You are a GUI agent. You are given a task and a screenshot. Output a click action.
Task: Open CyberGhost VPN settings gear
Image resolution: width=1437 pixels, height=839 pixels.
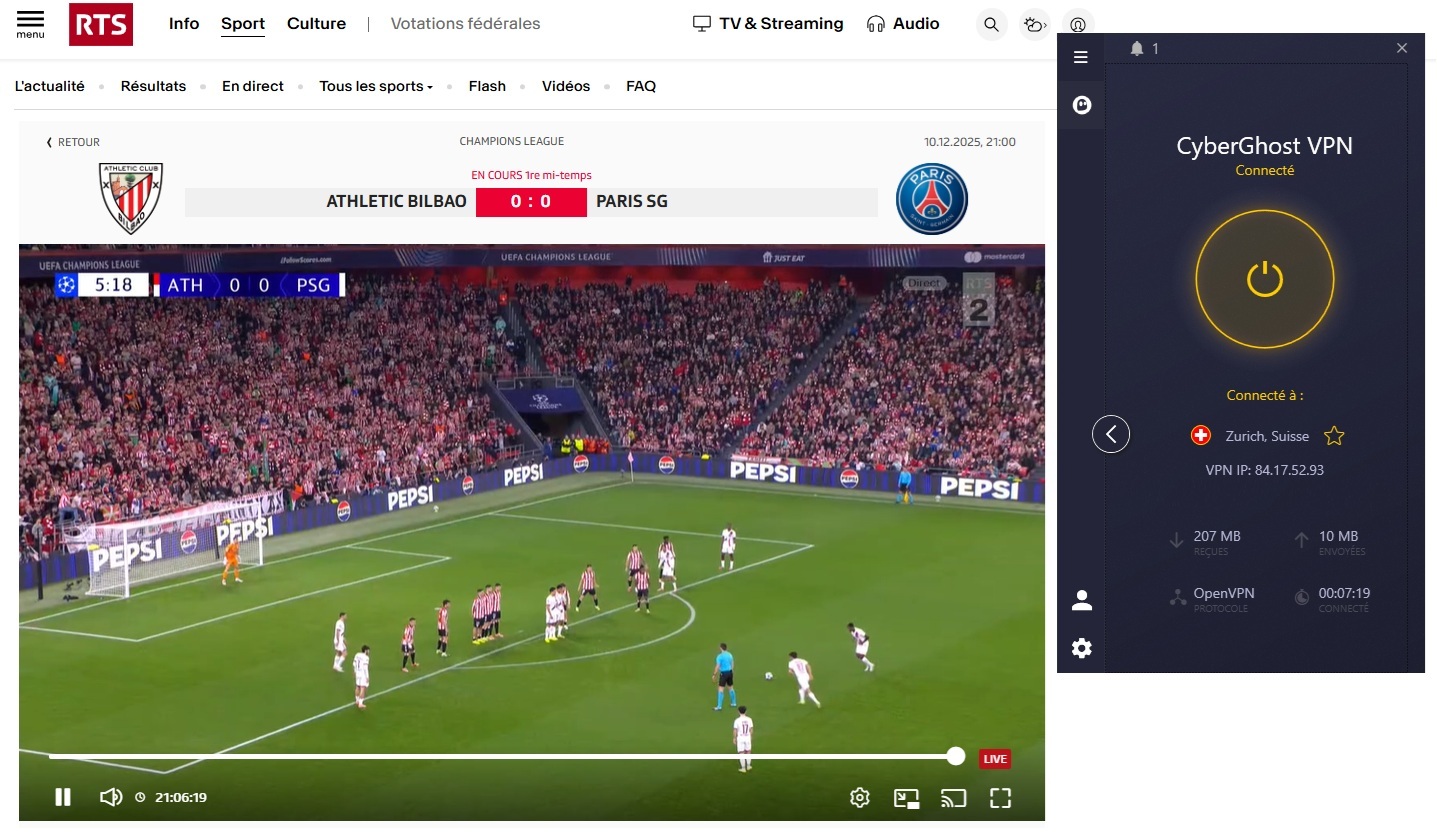pos(1081,648)
